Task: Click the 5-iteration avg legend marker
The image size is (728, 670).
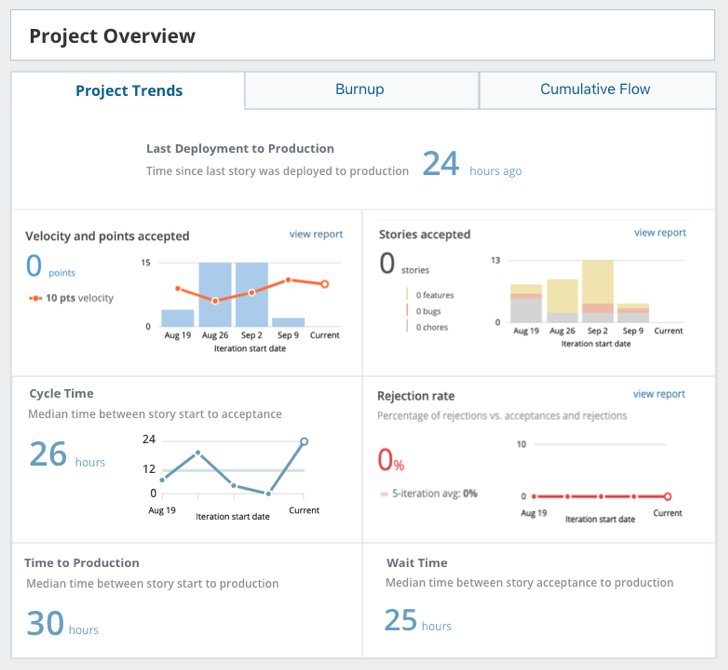Action: click(x=384, y=494)
